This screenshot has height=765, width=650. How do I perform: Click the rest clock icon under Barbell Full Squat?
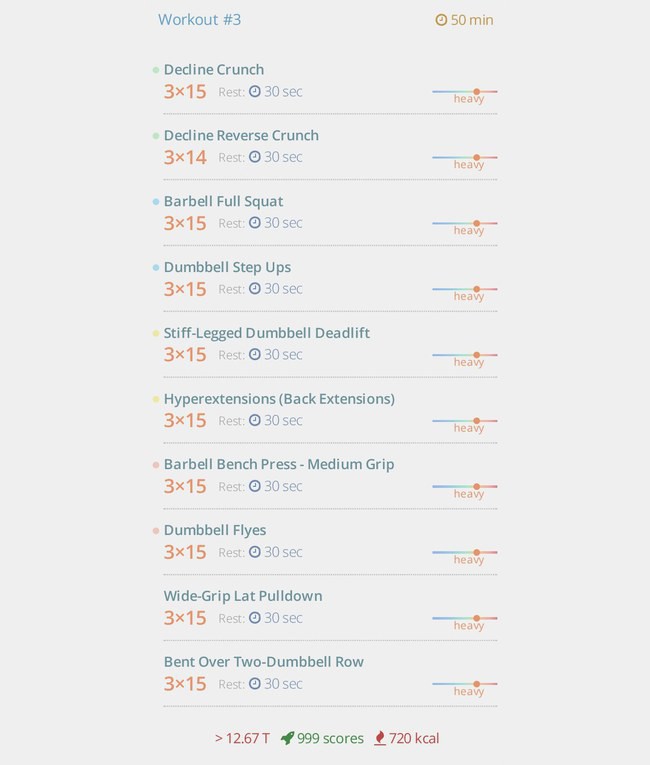coord(255,223)
